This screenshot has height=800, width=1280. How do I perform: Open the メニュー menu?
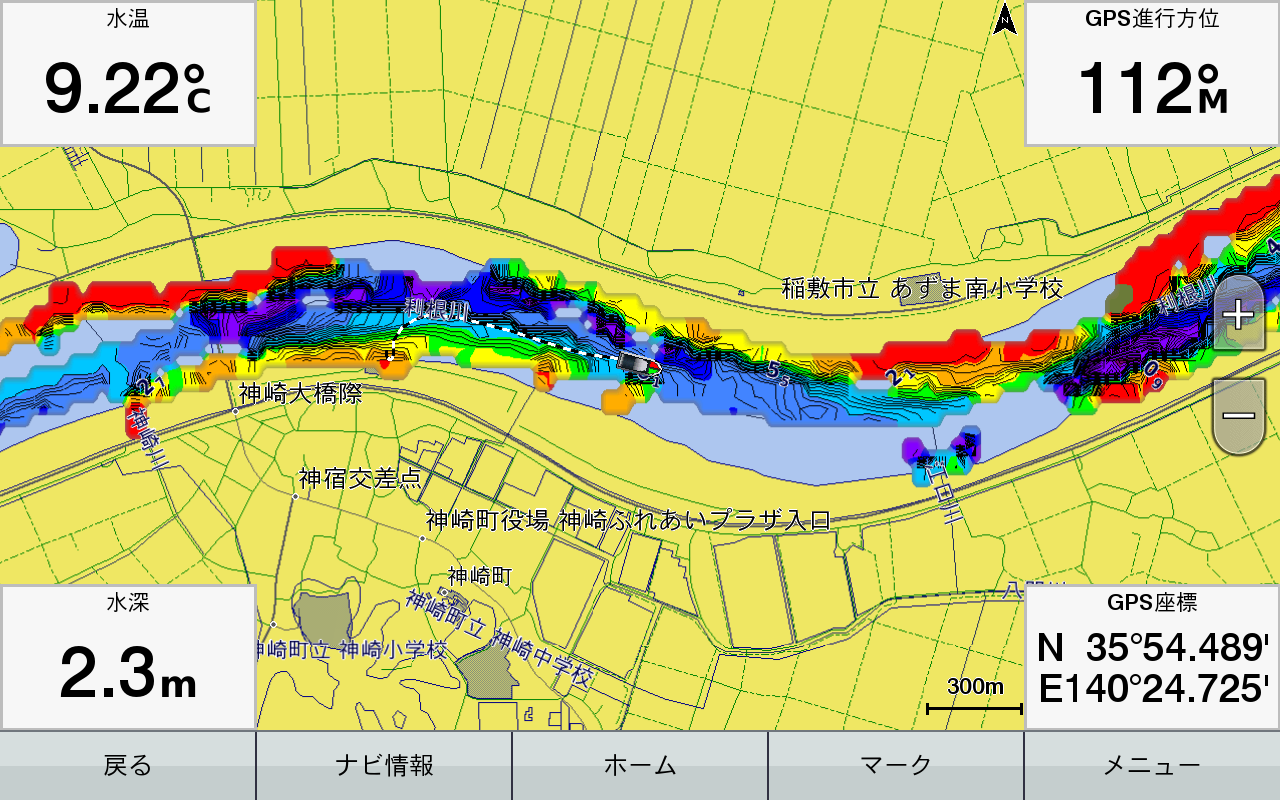pyautogui.click(x=1152, y=766)
